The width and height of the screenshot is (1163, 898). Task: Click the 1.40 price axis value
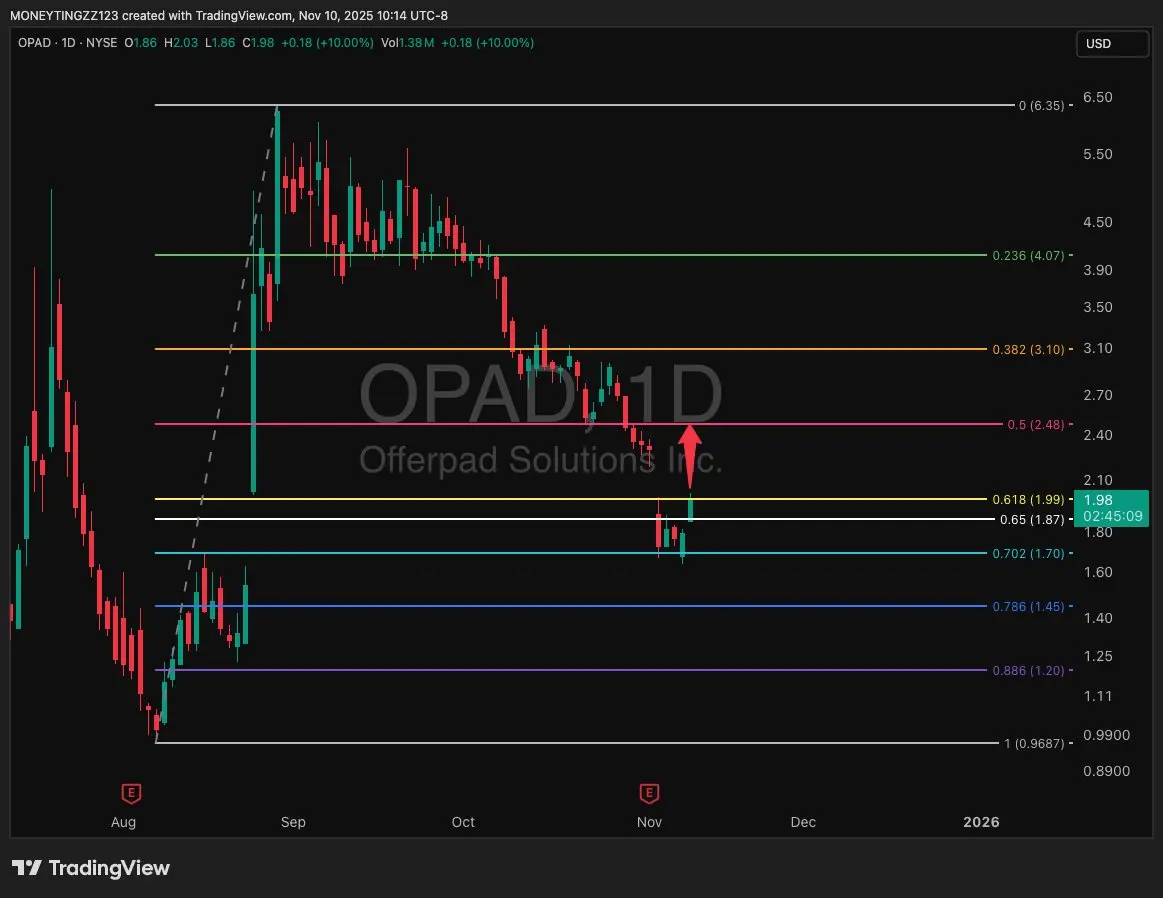pyautogui.click(x=1098, y=618)
